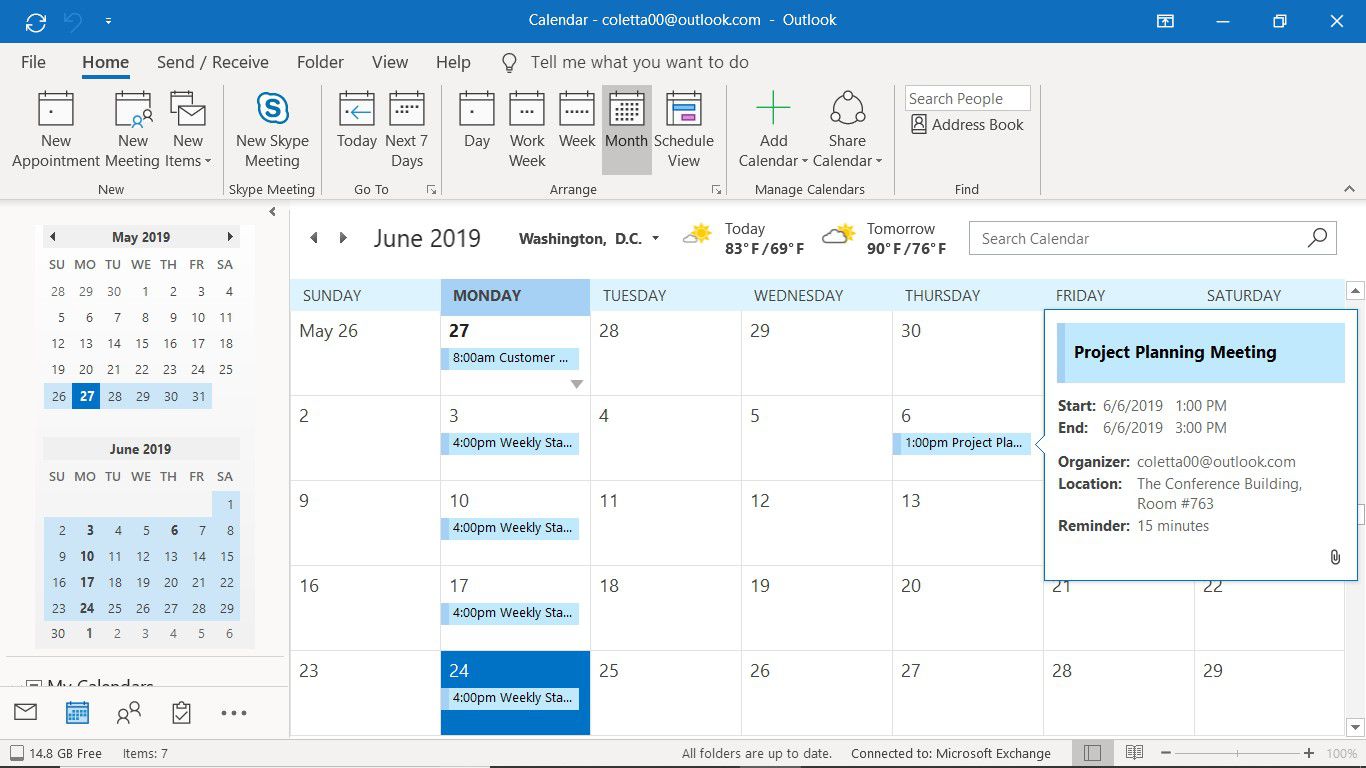Collapse the folder pane

click(x=272, y=211)
